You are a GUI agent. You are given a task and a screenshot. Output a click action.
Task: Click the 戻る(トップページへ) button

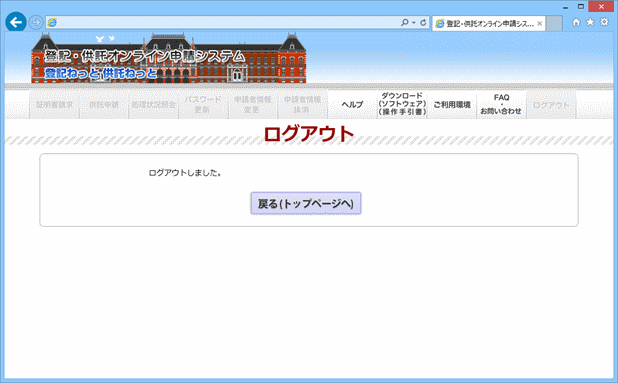point(306,203)
